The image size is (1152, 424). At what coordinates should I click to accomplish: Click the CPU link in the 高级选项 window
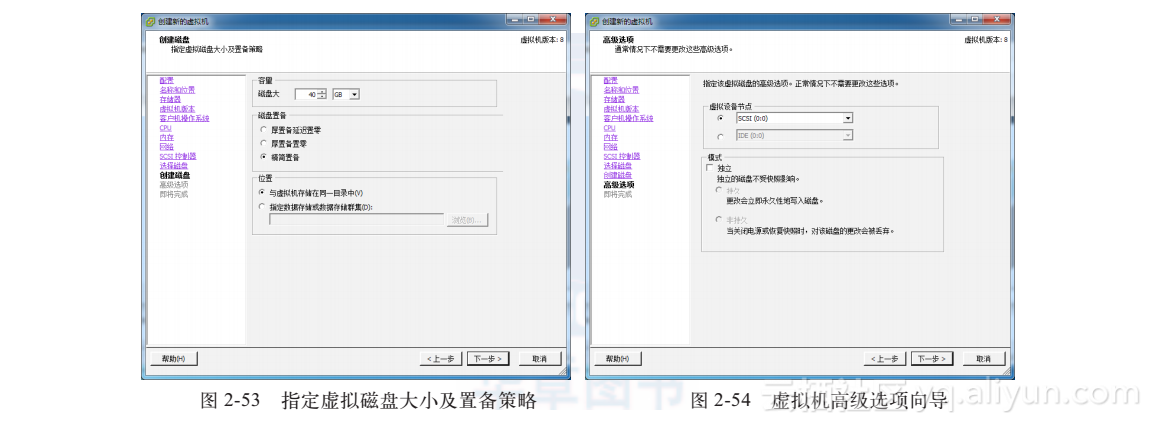609,128
